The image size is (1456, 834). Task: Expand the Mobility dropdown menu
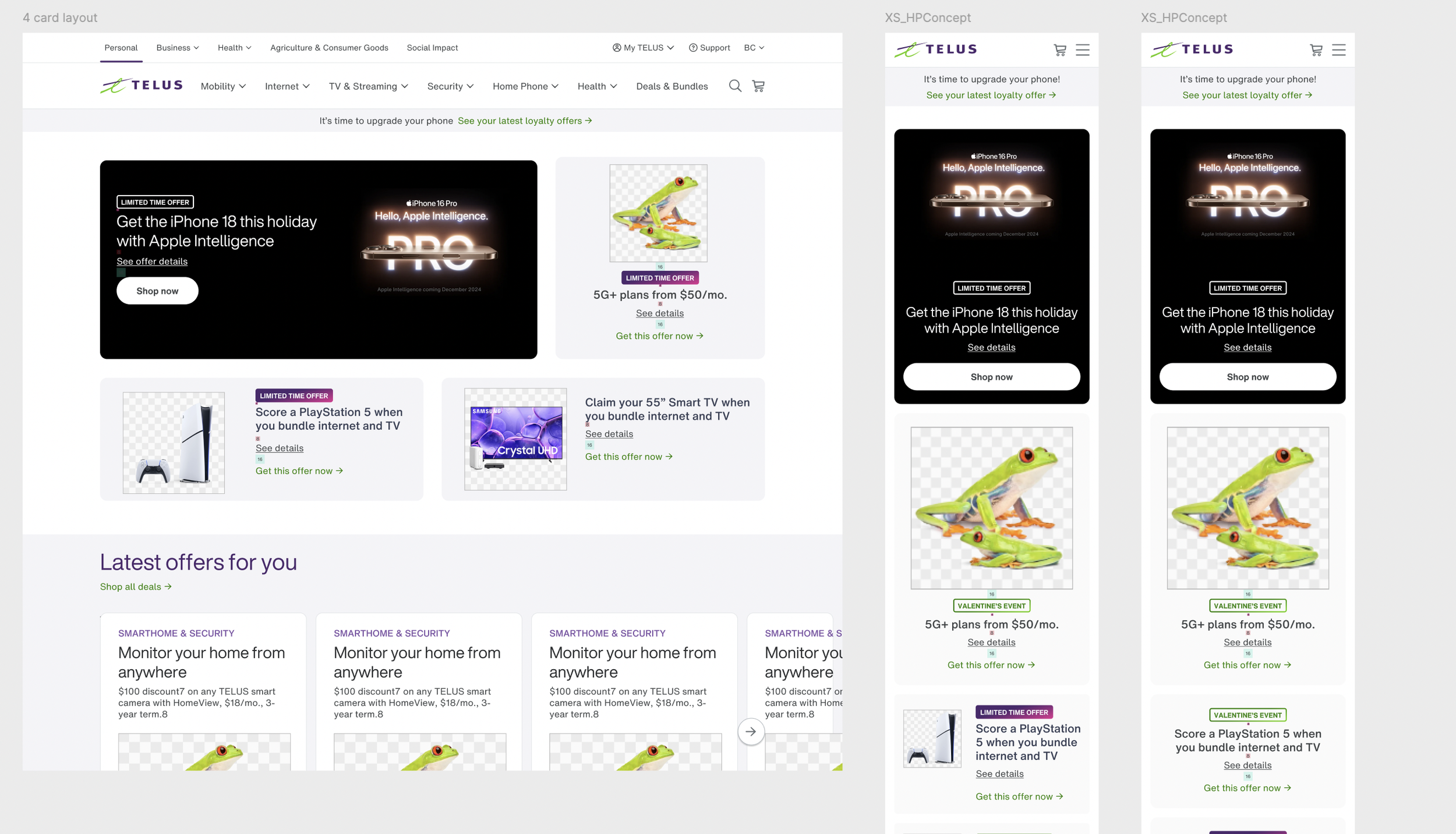tap(223, 86)
